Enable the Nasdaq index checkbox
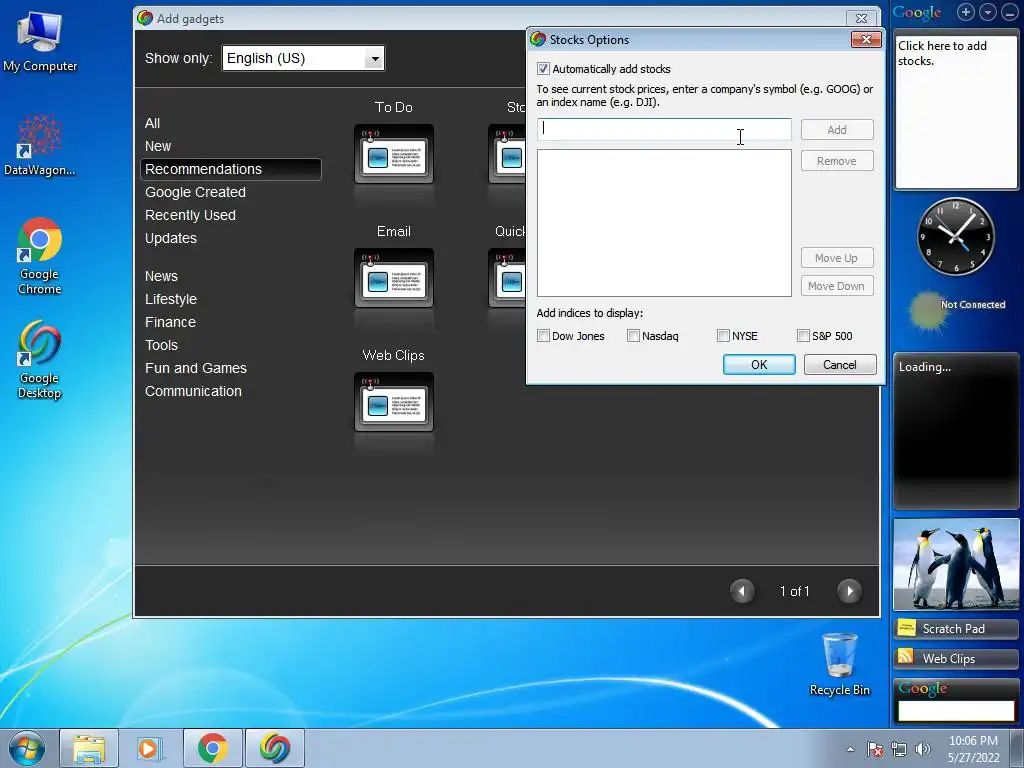 (633, 336)
